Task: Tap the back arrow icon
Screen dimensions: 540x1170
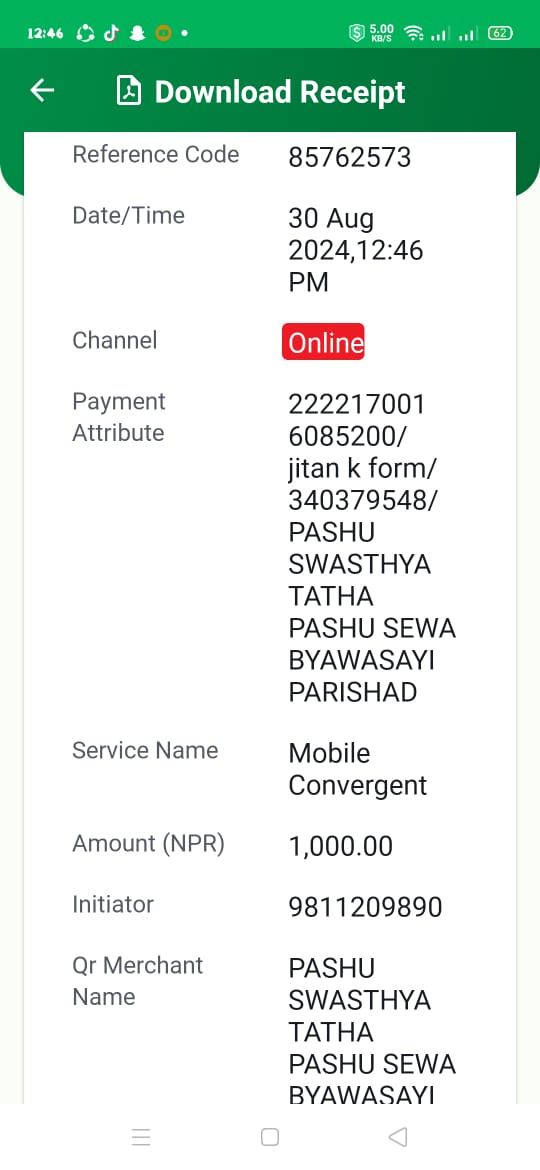Action: pyautogui.click(x=43, y=90)
